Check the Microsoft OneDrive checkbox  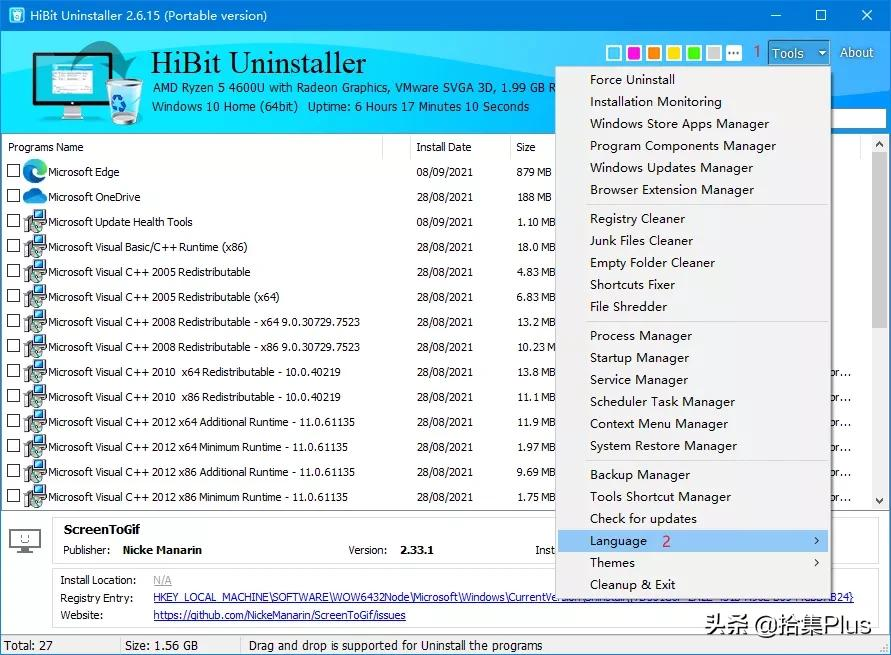point(13,195)
